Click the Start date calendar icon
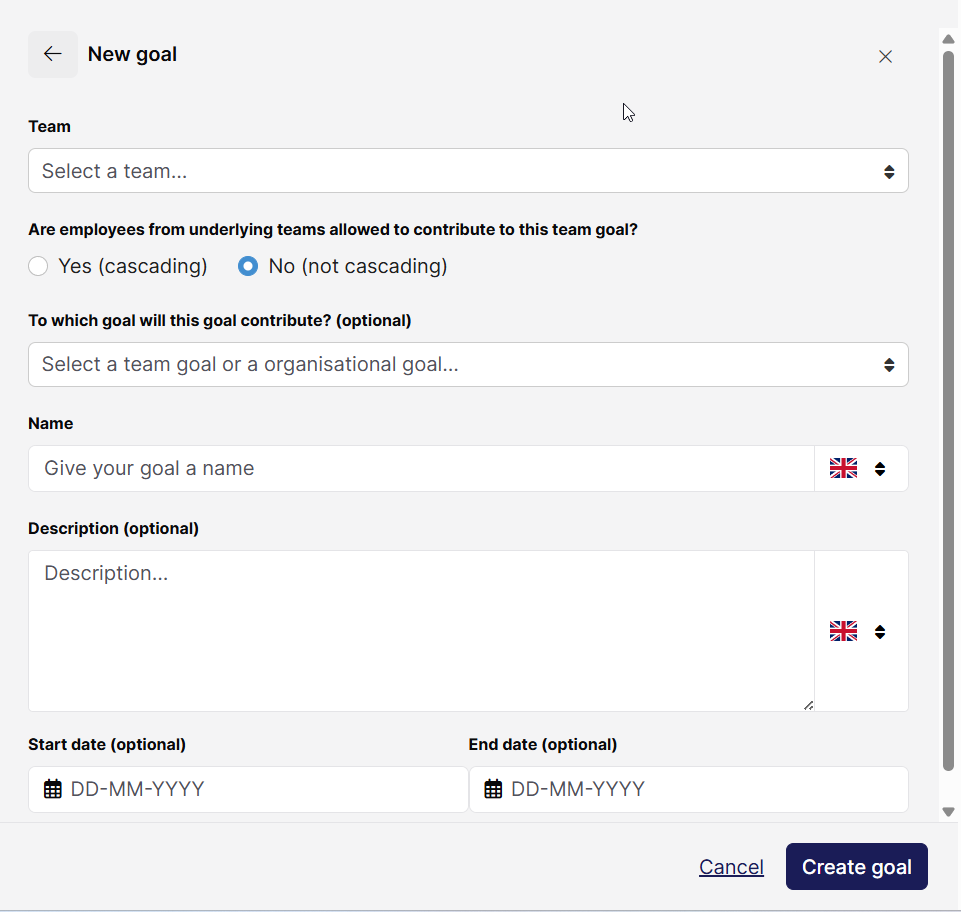This screenshot has height=912, width=961. 53,789
